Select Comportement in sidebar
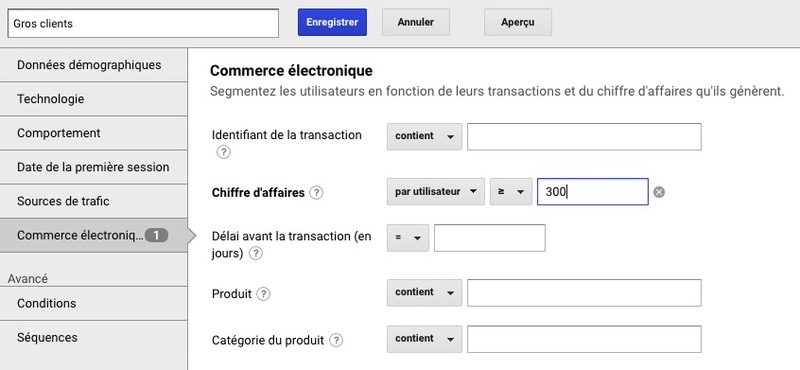This screenshot has height=370, width=800. tap(94, 133)
